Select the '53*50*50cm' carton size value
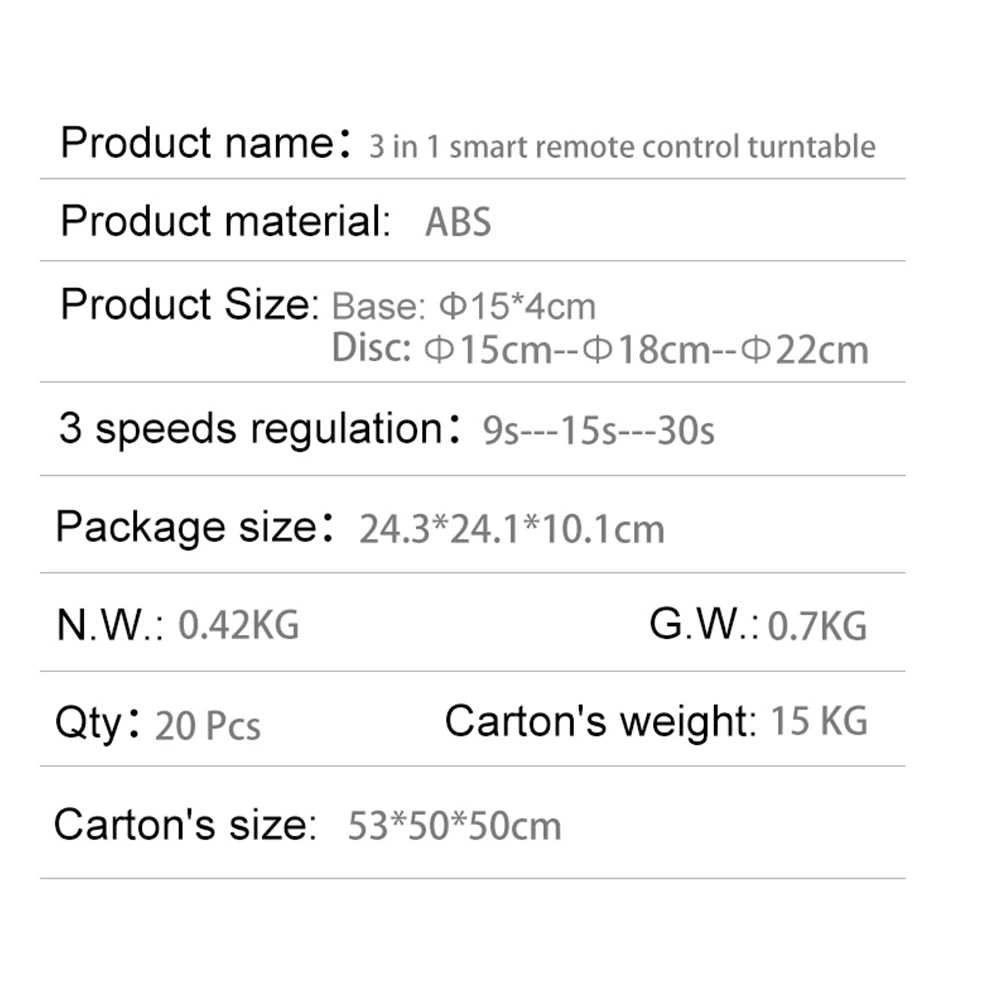 point(455,826)
